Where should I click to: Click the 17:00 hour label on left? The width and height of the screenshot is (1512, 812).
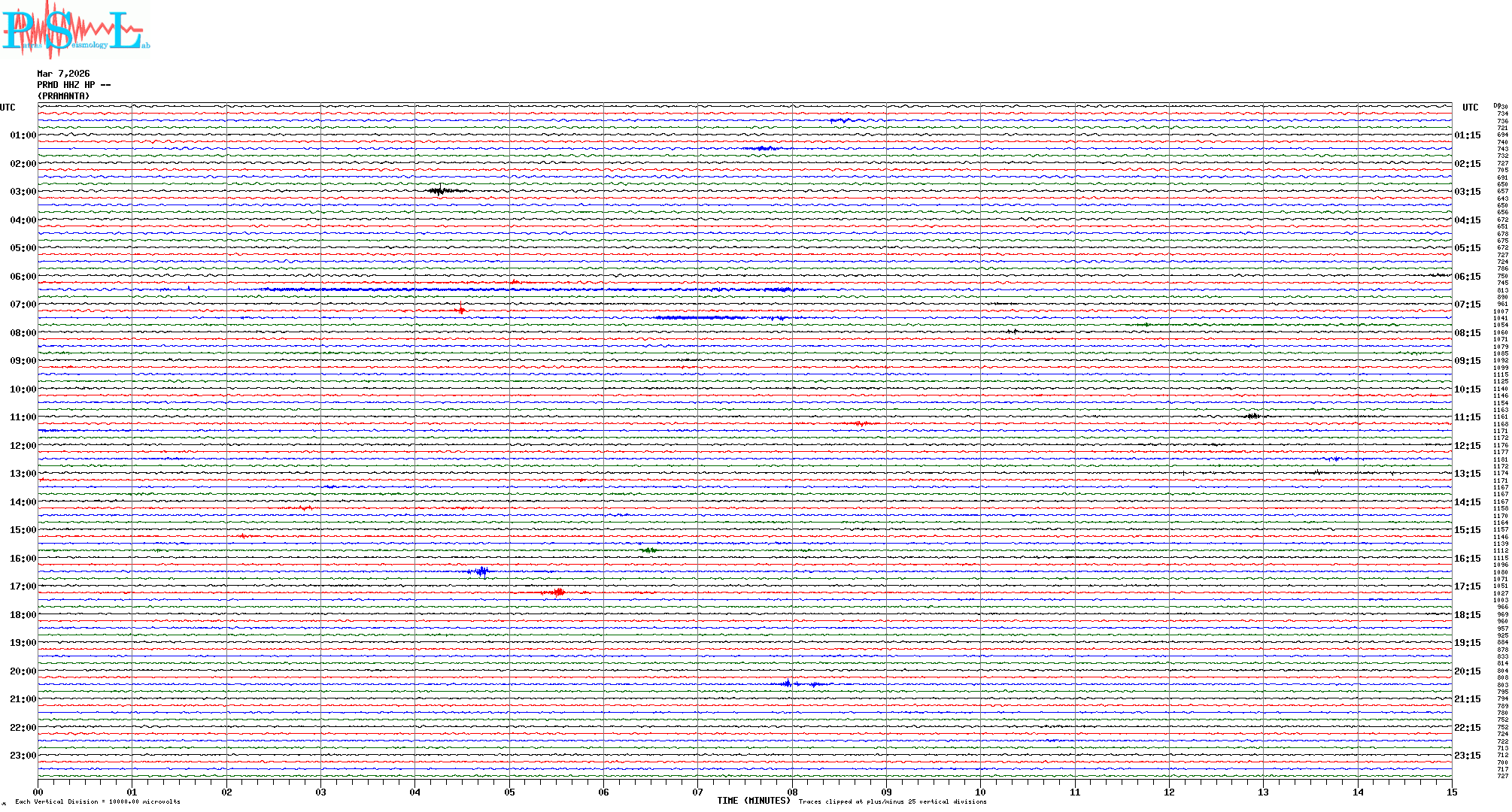[x=23, y=586]
